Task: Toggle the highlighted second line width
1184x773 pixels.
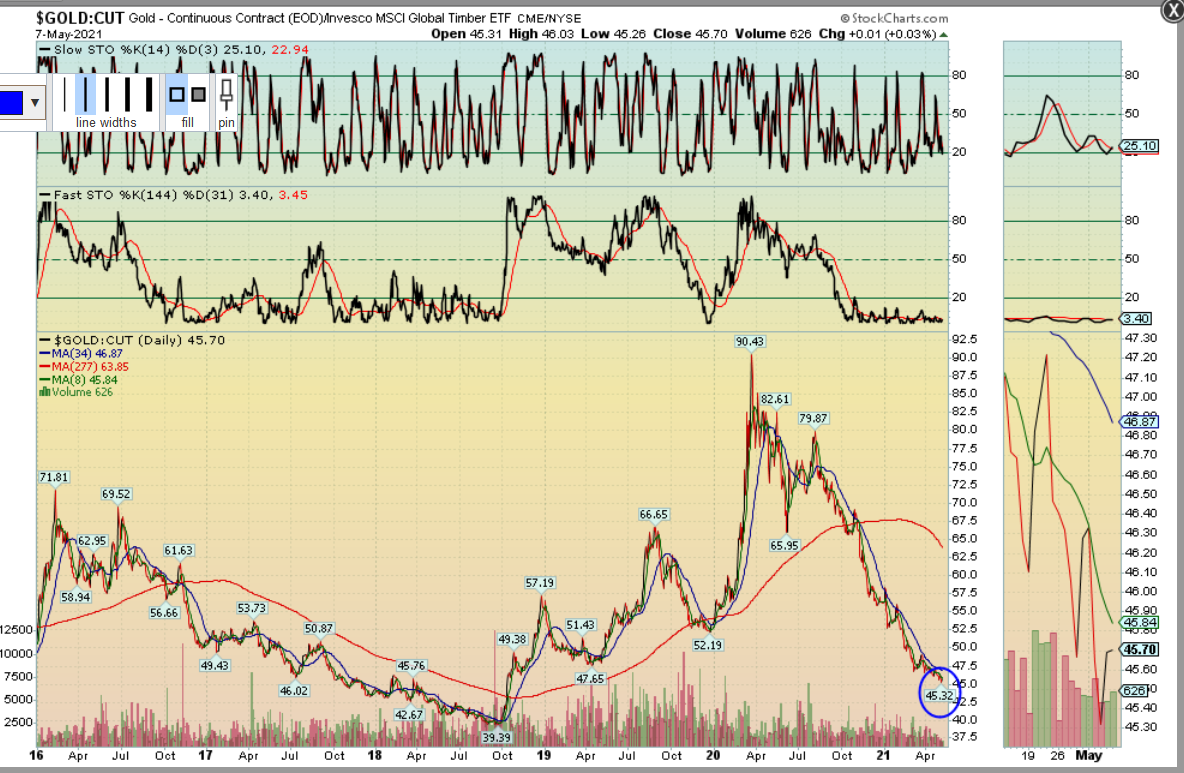Action: (x=86, y=93)
